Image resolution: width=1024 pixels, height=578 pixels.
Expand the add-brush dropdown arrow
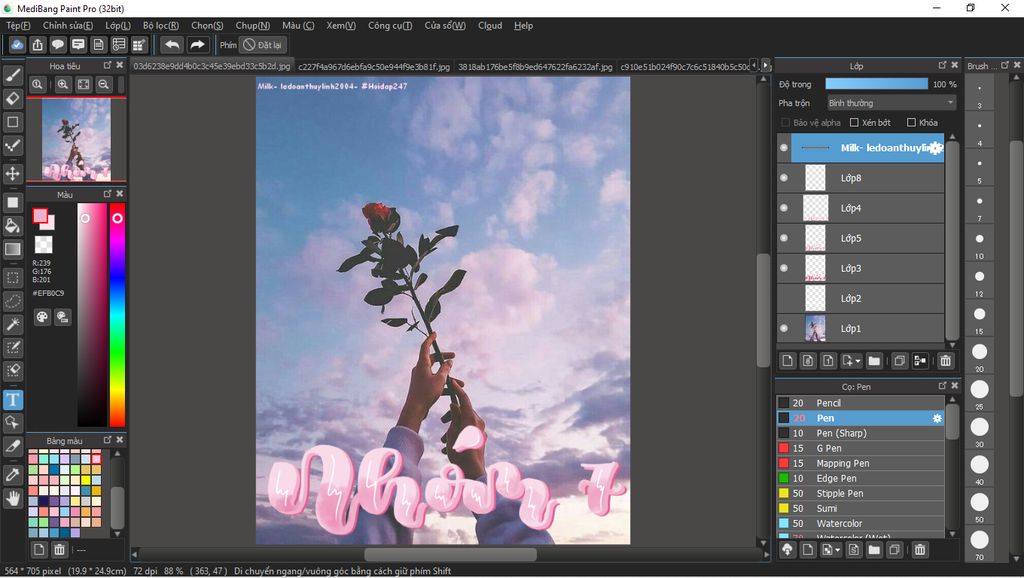[x=837, y=551]
